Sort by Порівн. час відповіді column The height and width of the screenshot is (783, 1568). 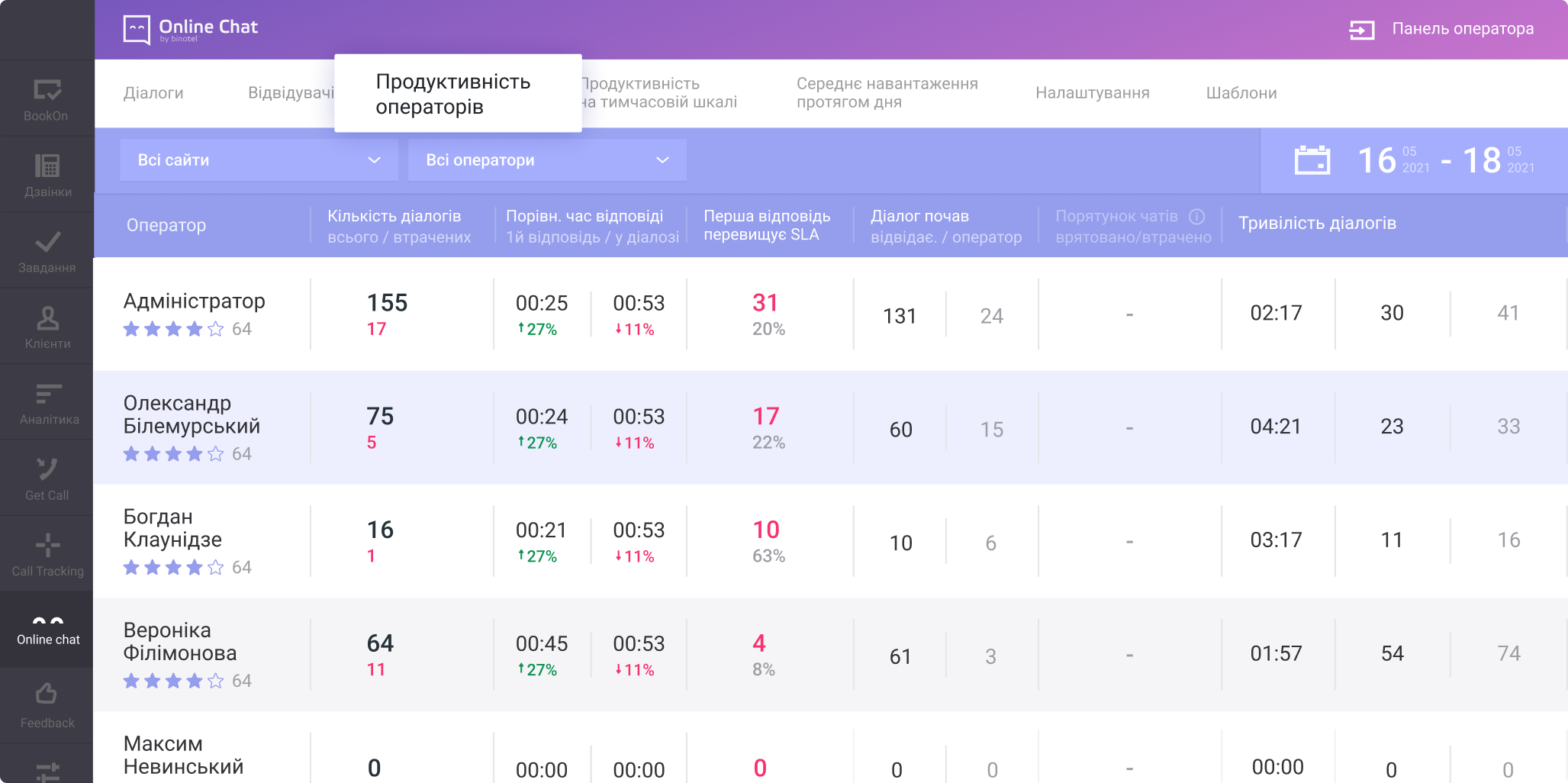pyautogui.click(x=592, y=227)
